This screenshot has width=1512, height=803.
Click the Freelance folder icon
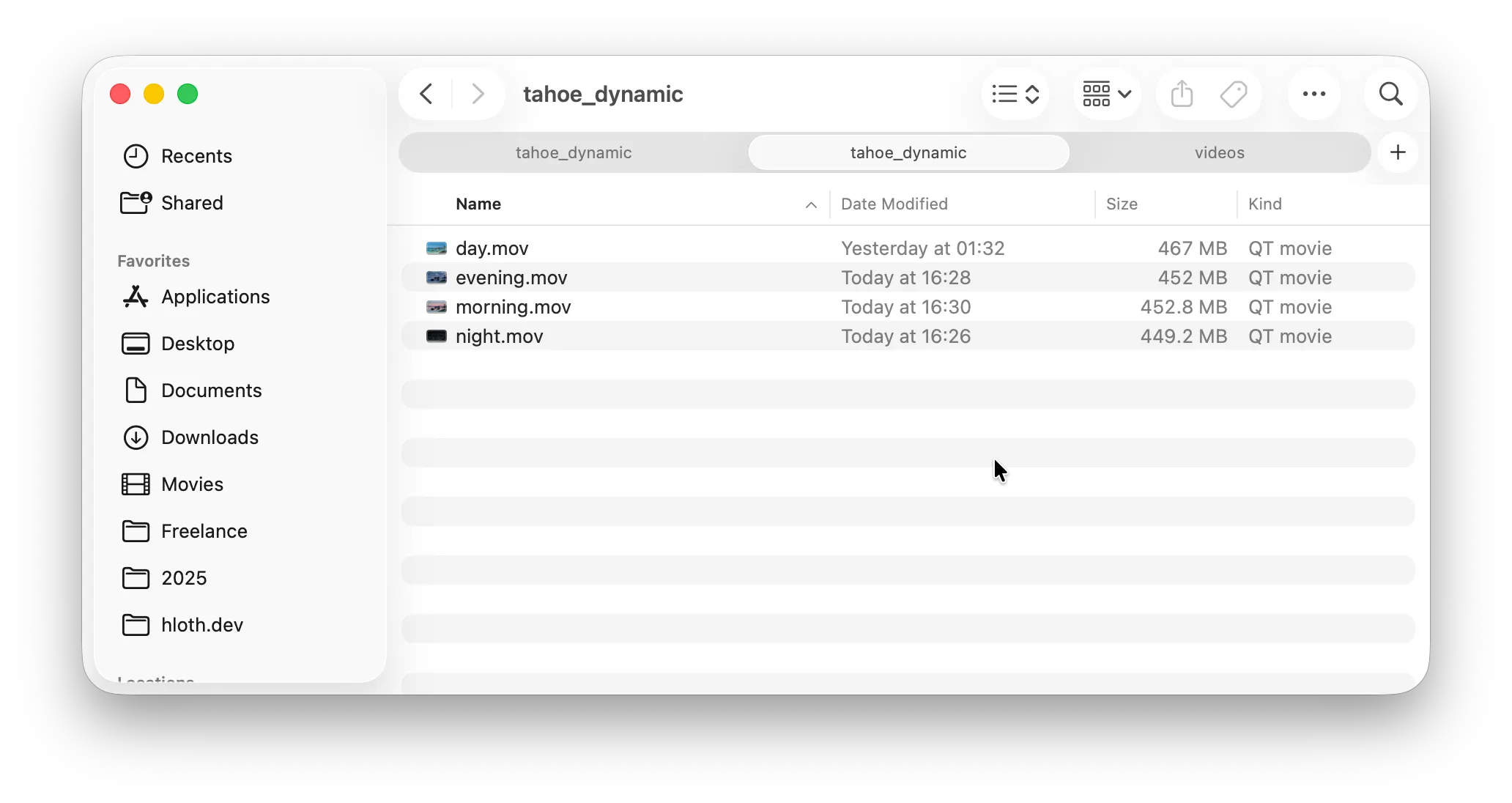click(136, 531)
